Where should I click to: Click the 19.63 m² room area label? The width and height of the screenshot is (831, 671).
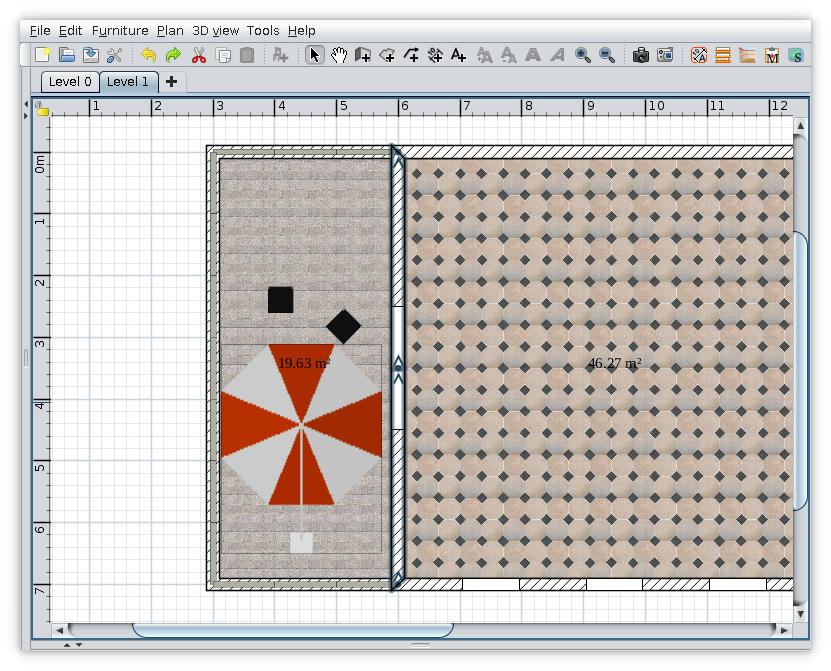pyautogui.click(x=304, y=363)
